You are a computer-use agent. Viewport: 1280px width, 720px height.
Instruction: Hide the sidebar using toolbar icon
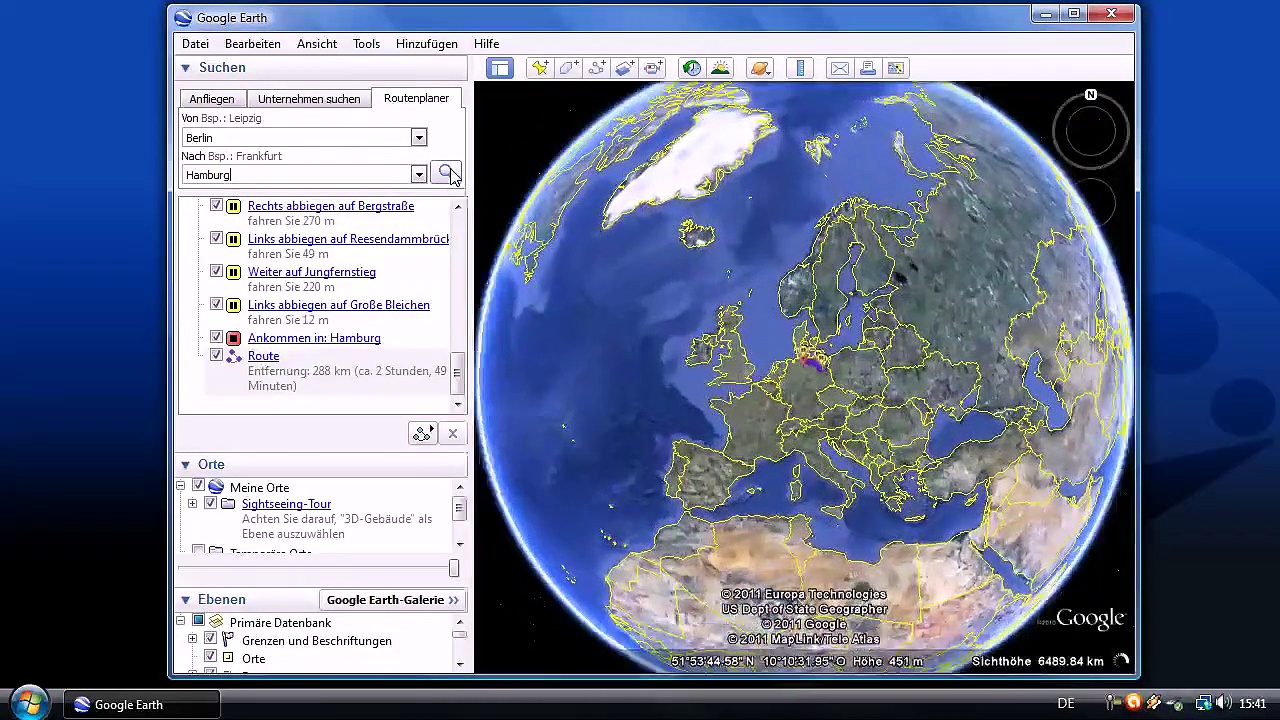pyautogui.click(x=500, y=68)
